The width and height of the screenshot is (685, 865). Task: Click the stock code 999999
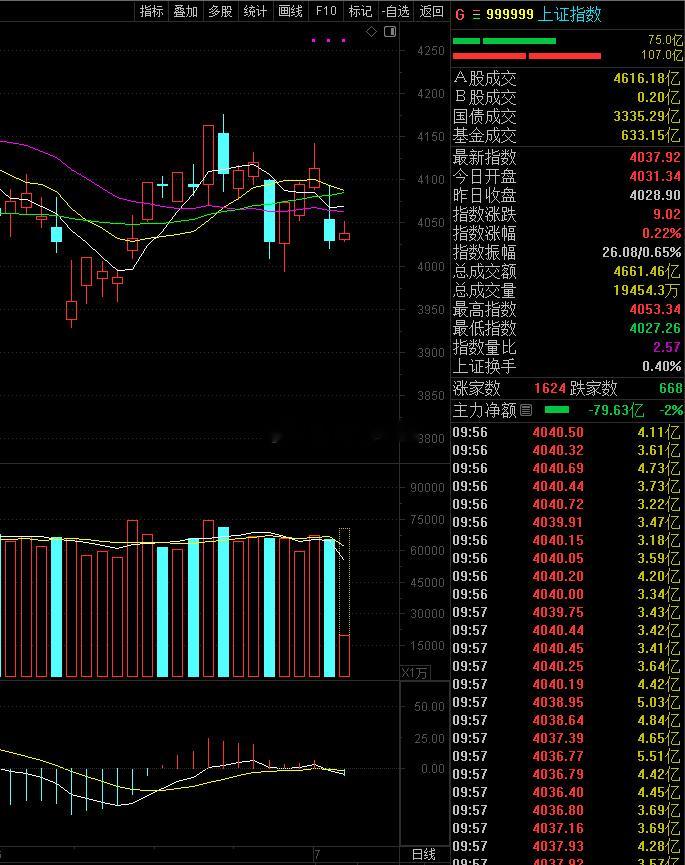(510, 14)
